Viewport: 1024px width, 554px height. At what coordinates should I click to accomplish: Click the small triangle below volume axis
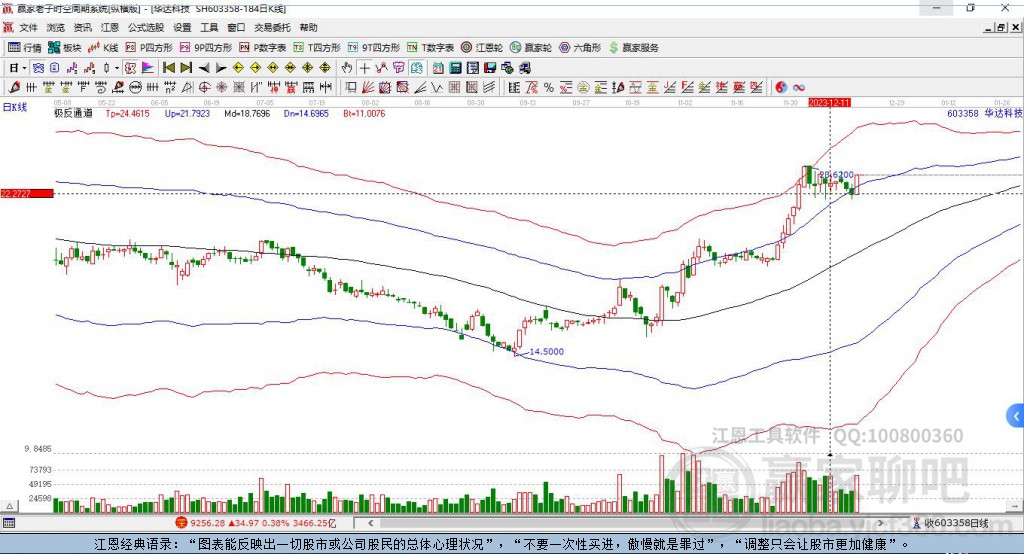(9, 506)
